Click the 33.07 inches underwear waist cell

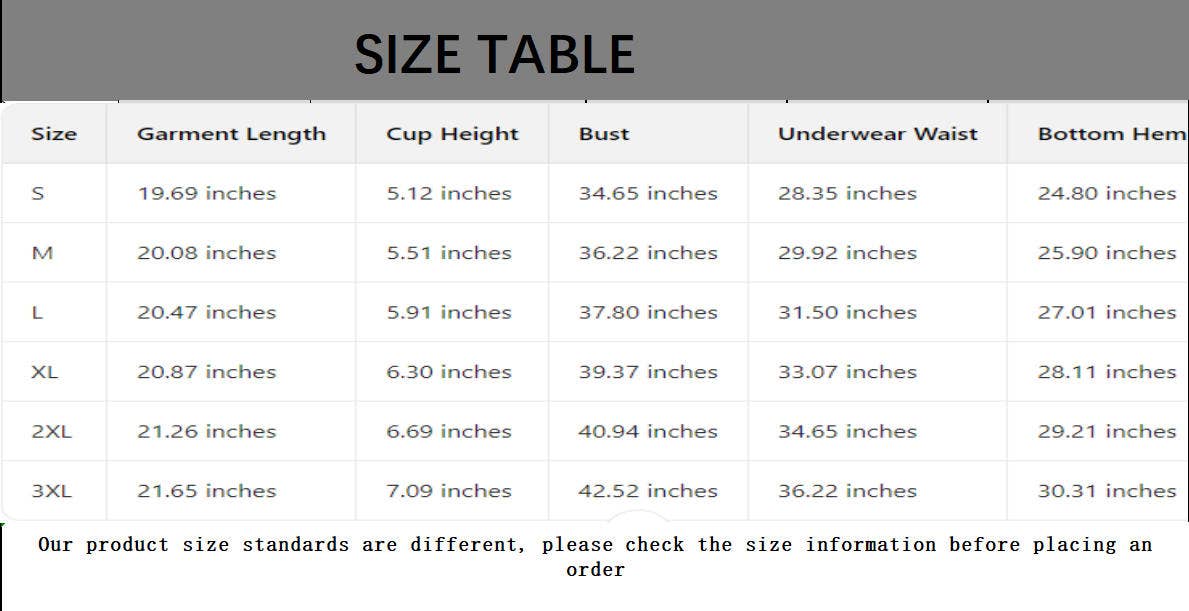coord(847,372)
